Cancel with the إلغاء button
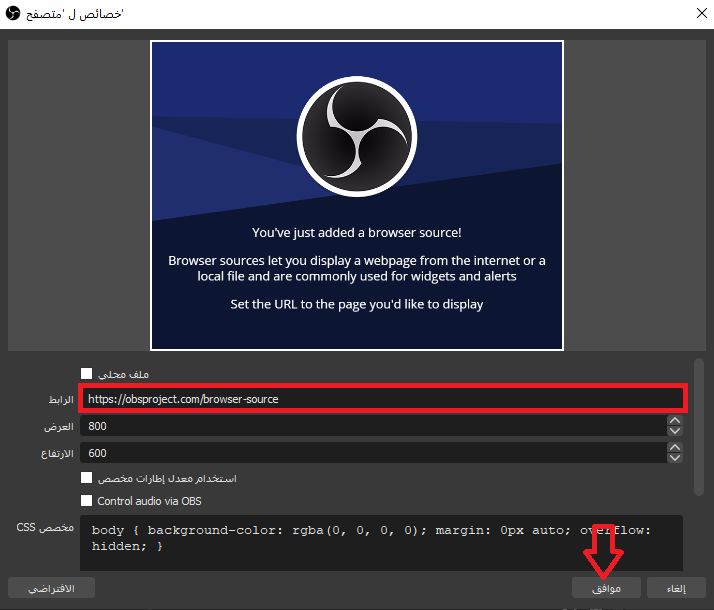 pyautogui.click(x=676, y=588)
